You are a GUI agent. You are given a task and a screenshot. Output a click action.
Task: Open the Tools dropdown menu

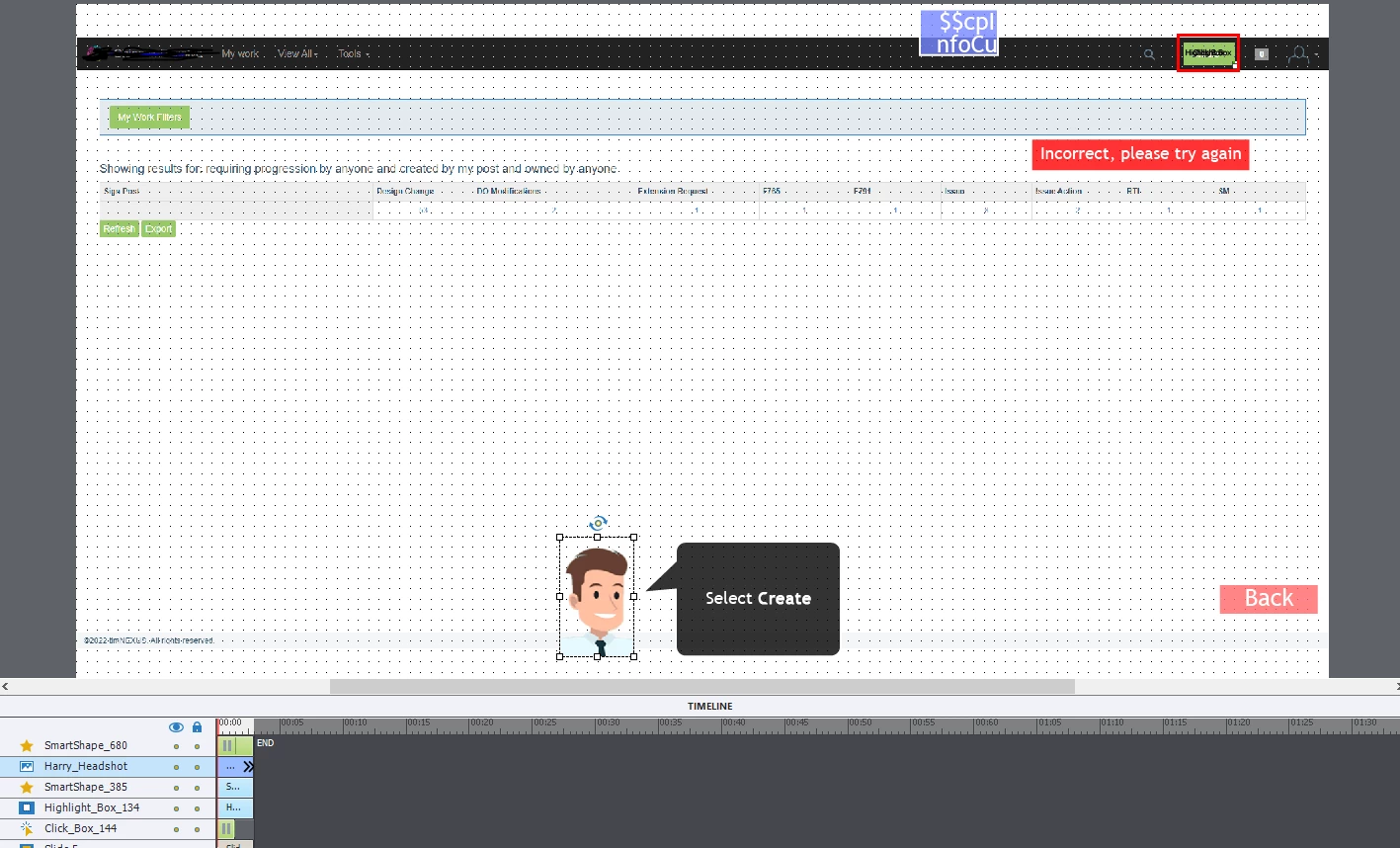(353, 53)
